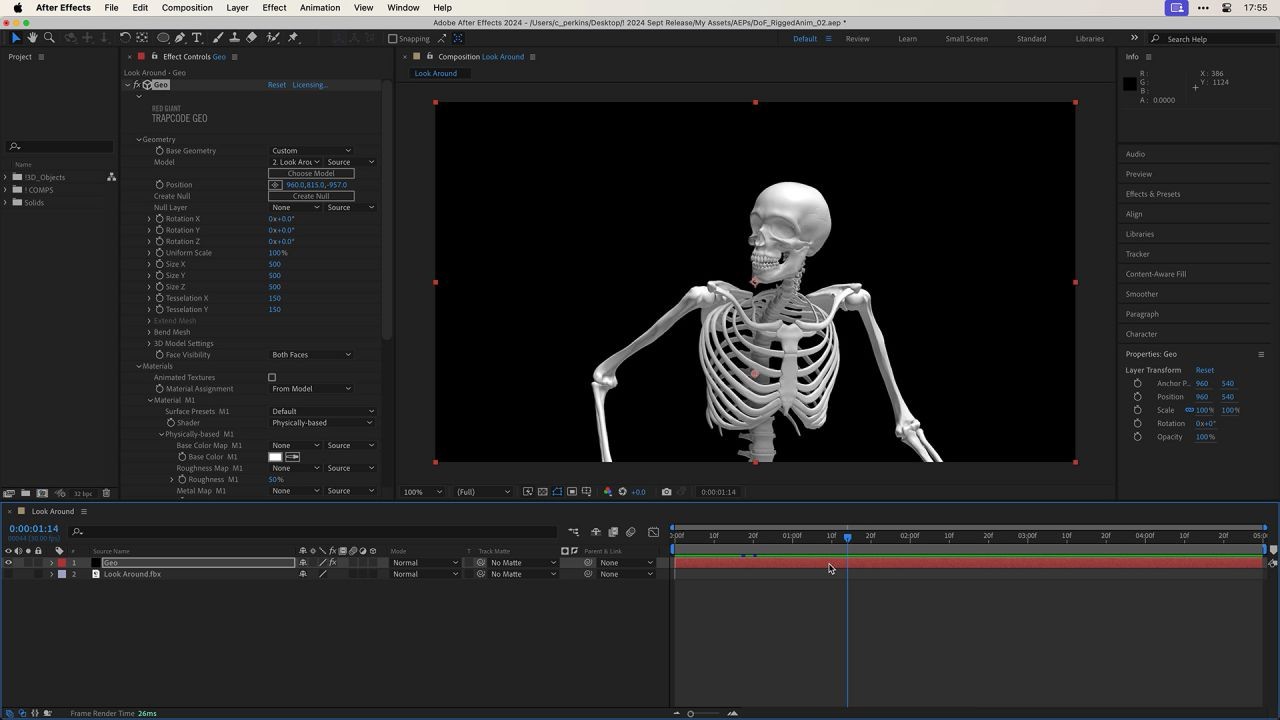This screenshot has height=720, width=1280.
Task: Click Reset link in Effect Controls
Action: tap(276, 85)
